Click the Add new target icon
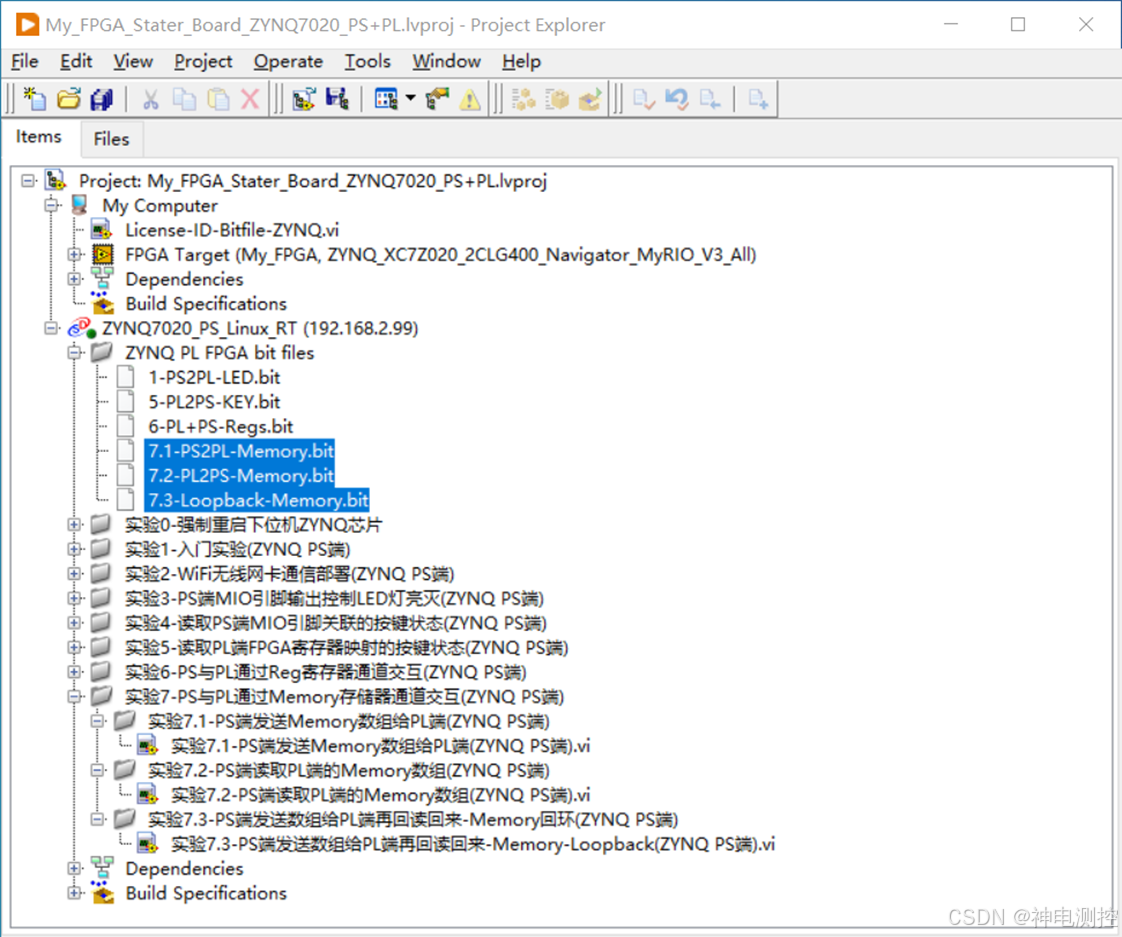Viewport: 1122px width, 937px height. 304,99
